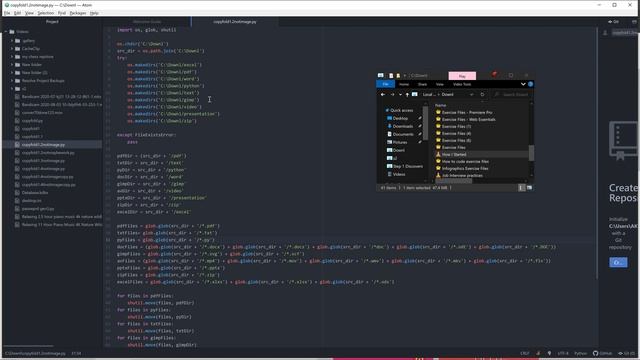
Task: Click the Name column header in Explorer
Action: click(x=440, y=105)
